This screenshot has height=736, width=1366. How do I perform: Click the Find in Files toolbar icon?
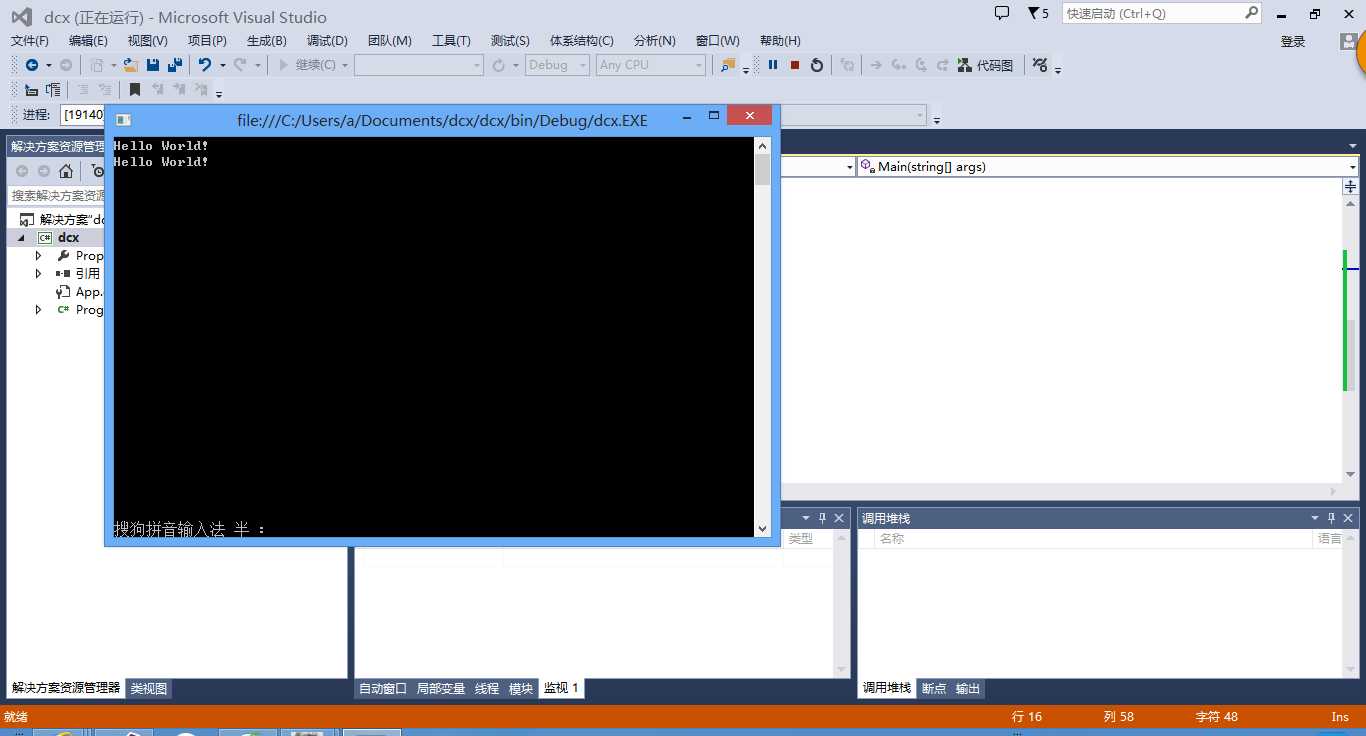click(x=727, y=65)
